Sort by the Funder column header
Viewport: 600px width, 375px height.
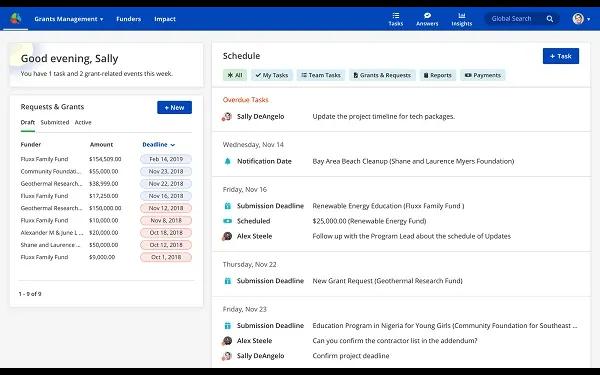click(31, 144)
